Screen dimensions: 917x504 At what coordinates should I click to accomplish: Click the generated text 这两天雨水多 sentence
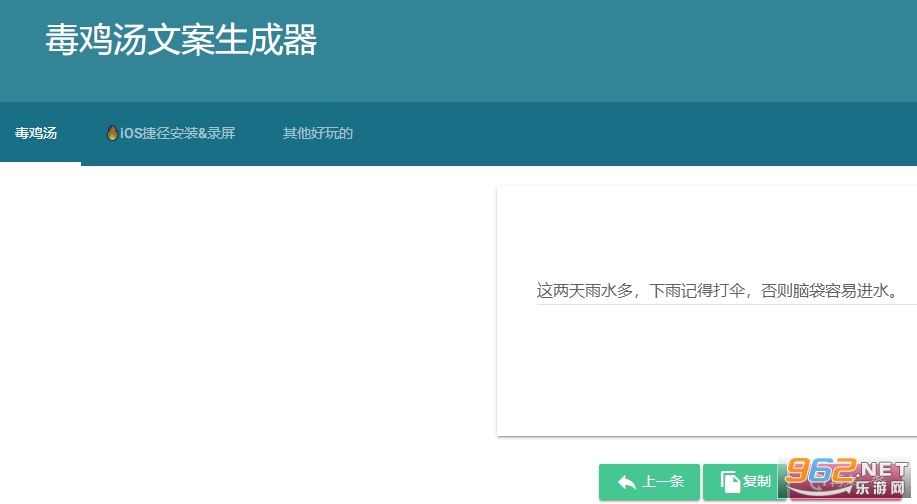pos(719,291)
